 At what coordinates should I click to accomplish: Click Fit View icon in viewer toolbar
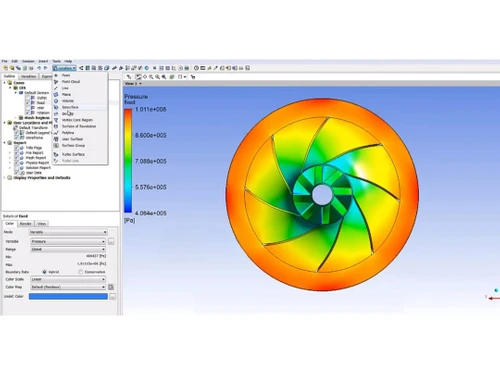pos(164,77)
